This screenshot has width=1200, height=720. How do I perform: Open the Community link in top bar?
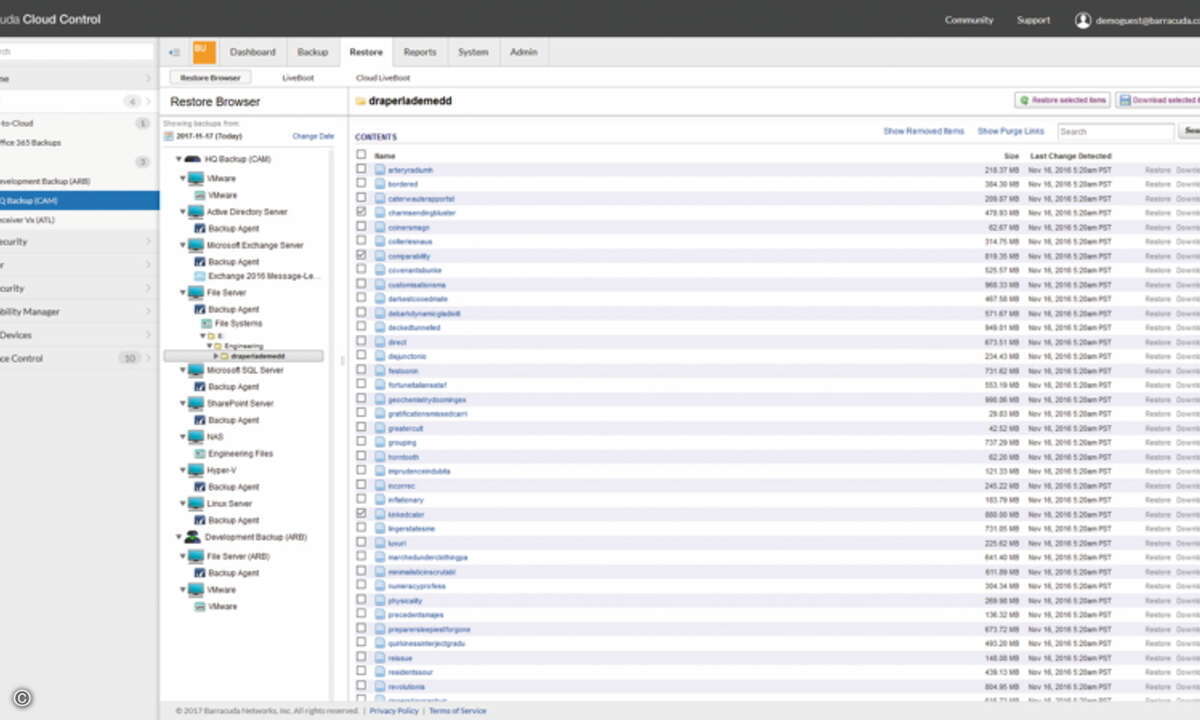coord(969,20)
